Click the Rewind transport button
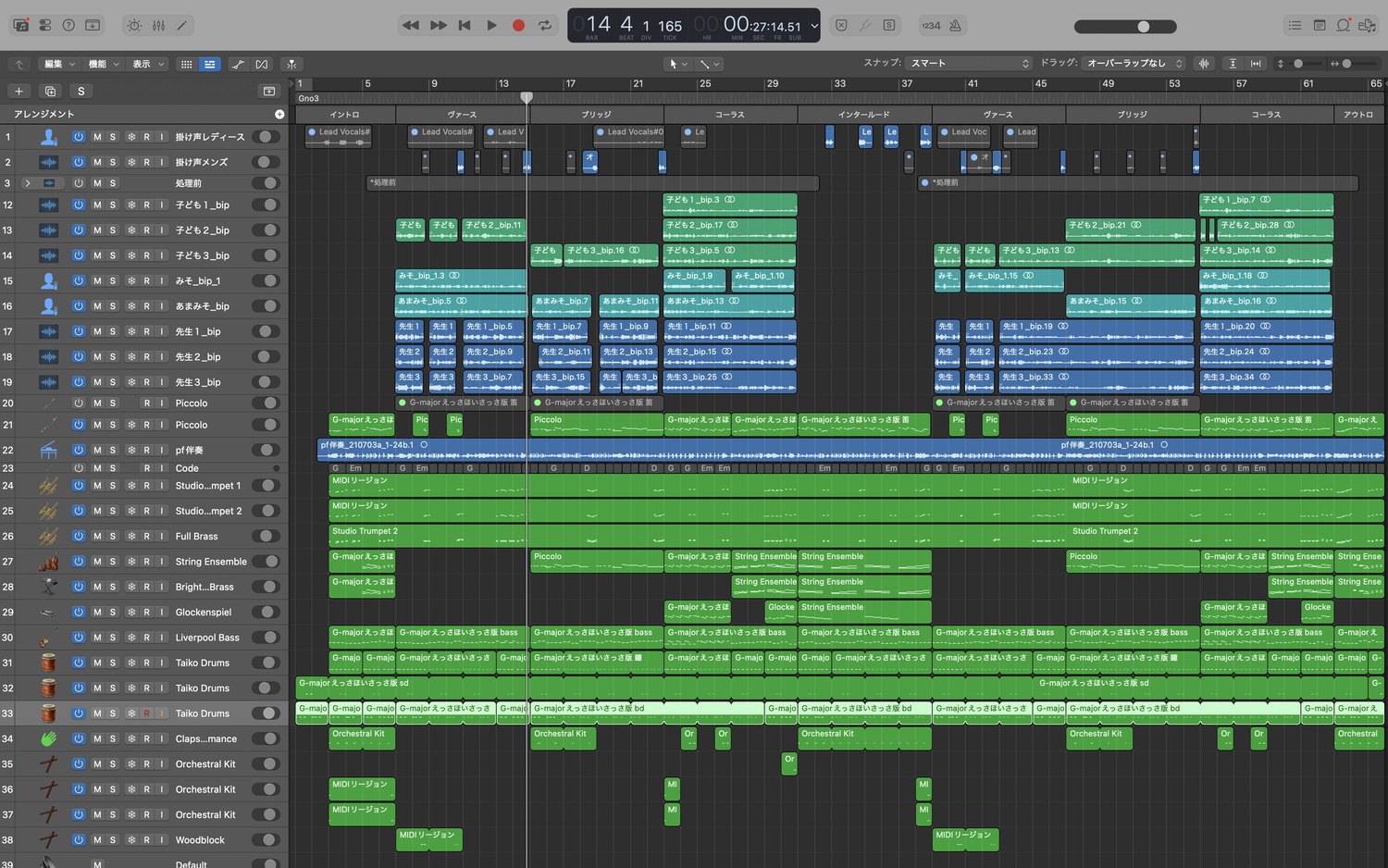The height and width of the screenshot is (868, 1388). [x=411, y=25]
